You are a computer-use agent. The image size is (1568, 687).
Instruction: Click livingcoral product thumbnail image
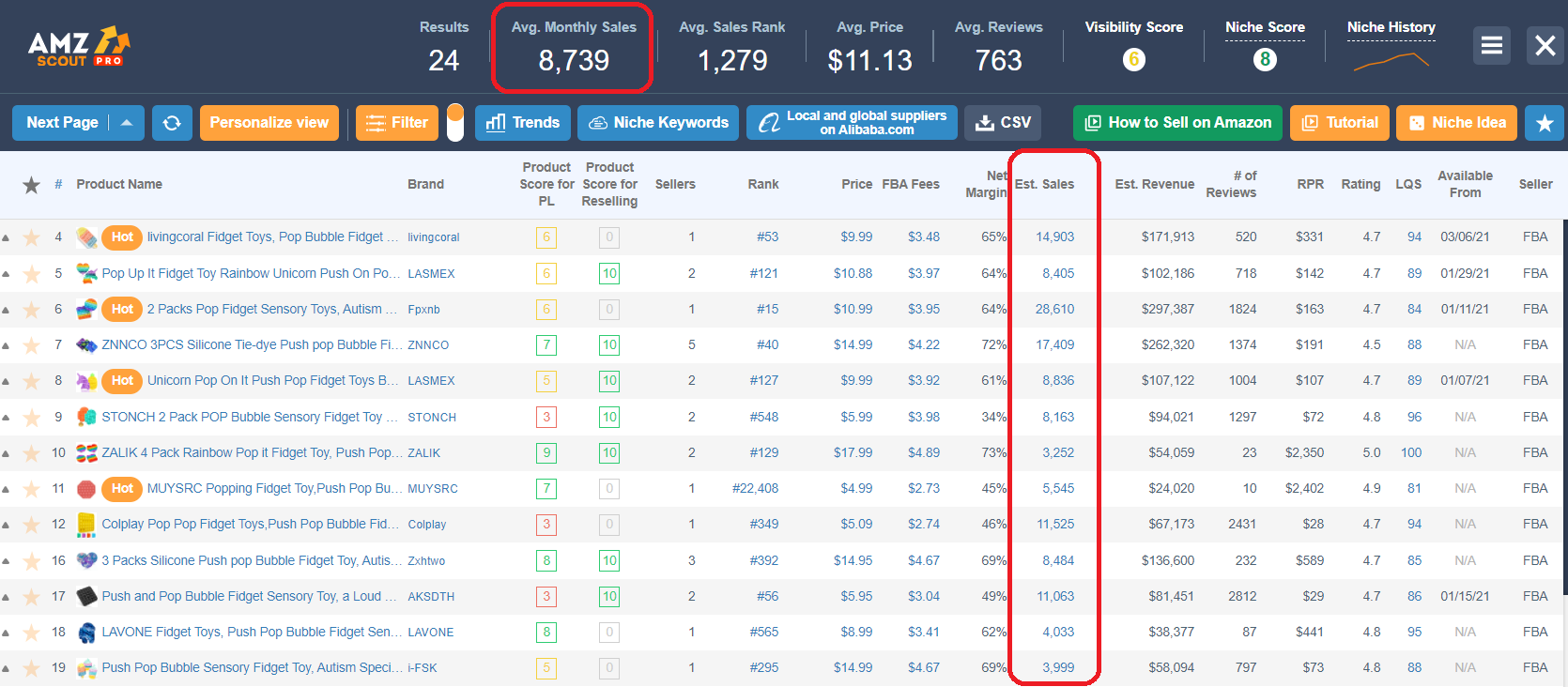(86, 237)
